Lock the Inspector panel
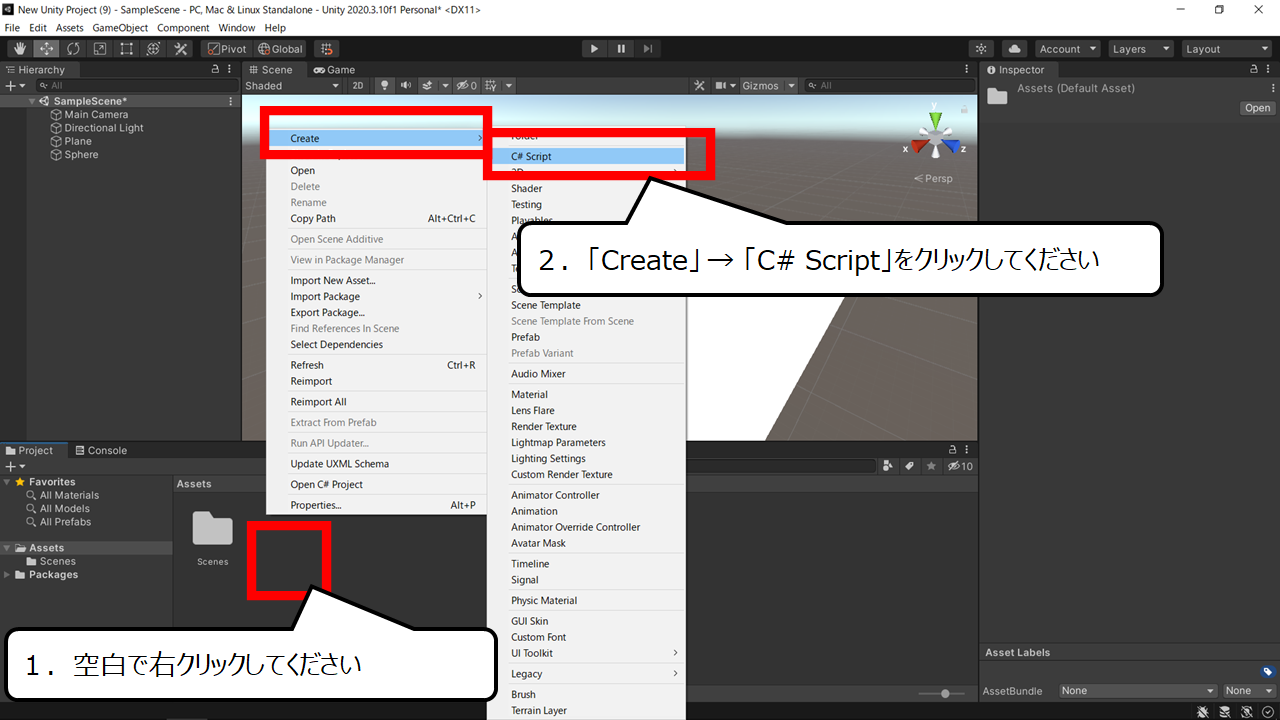 [1254, 70]
